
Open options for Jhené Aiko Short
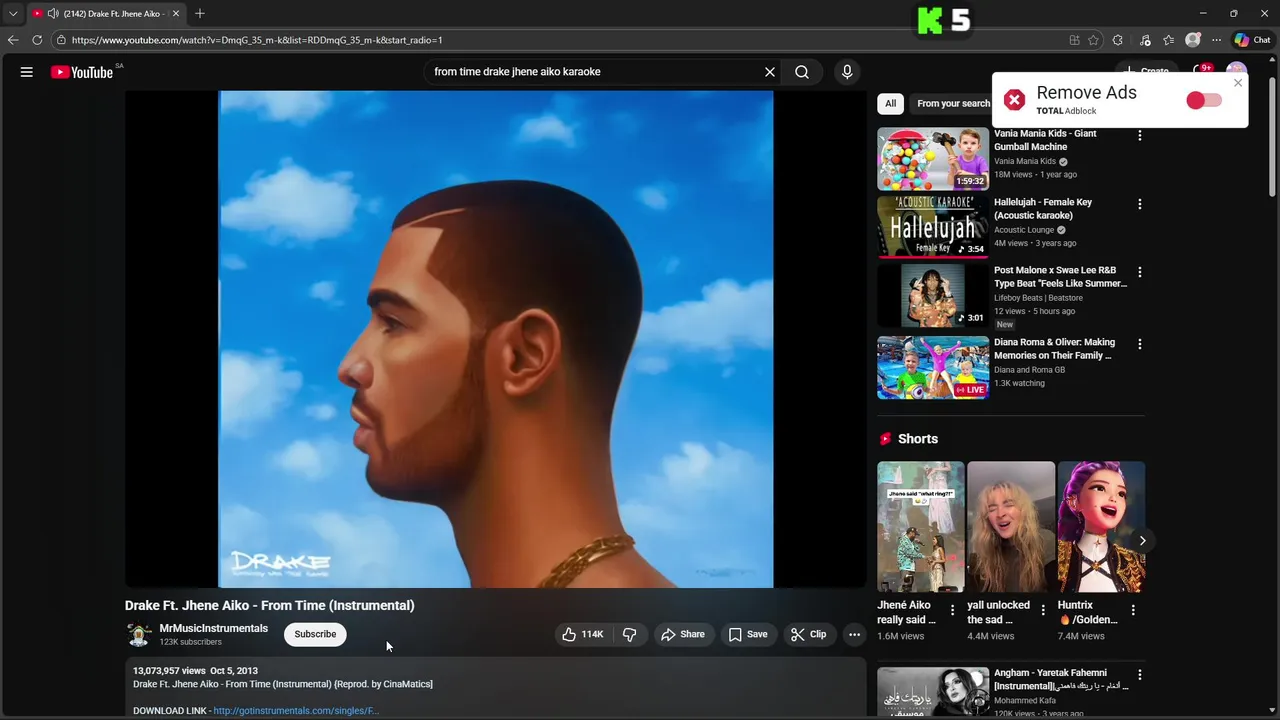pos(952,610)
